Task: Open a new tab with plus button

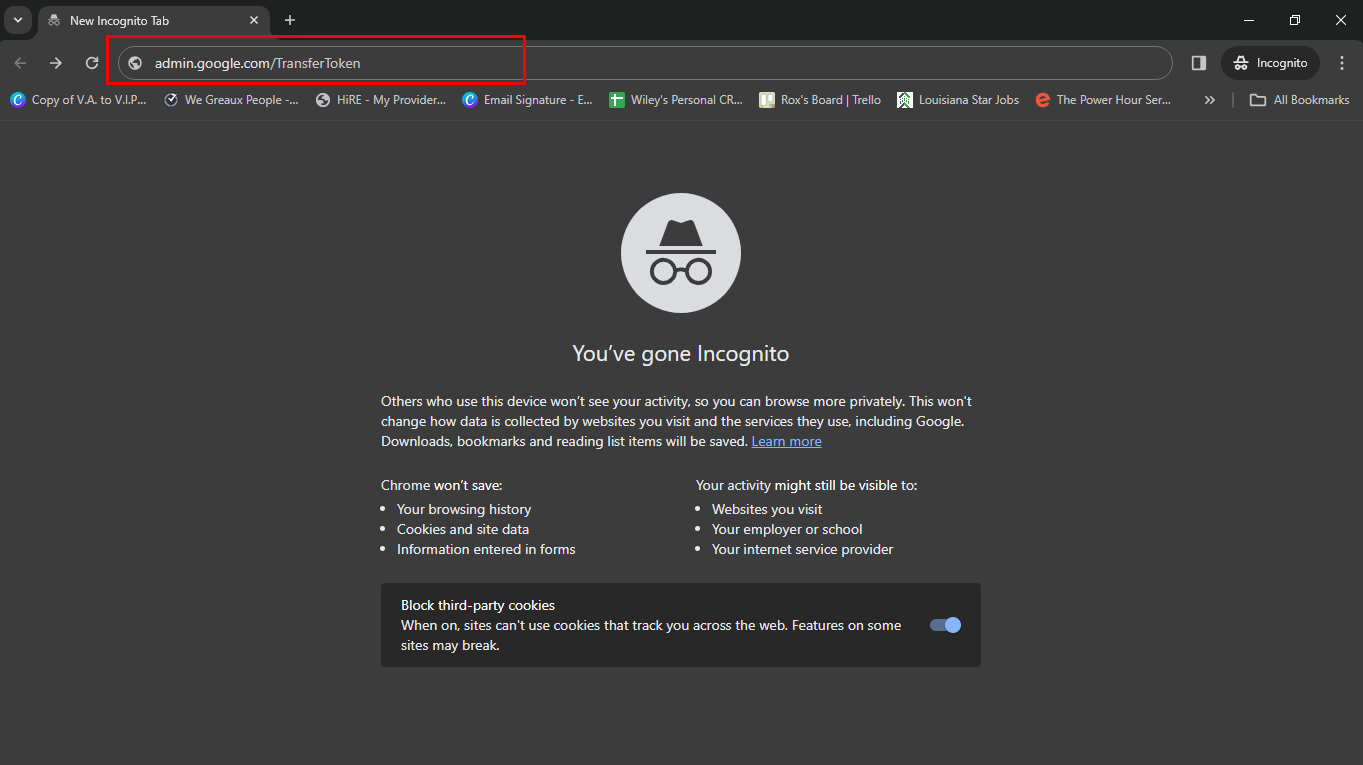Action: (x=290, y=20)
